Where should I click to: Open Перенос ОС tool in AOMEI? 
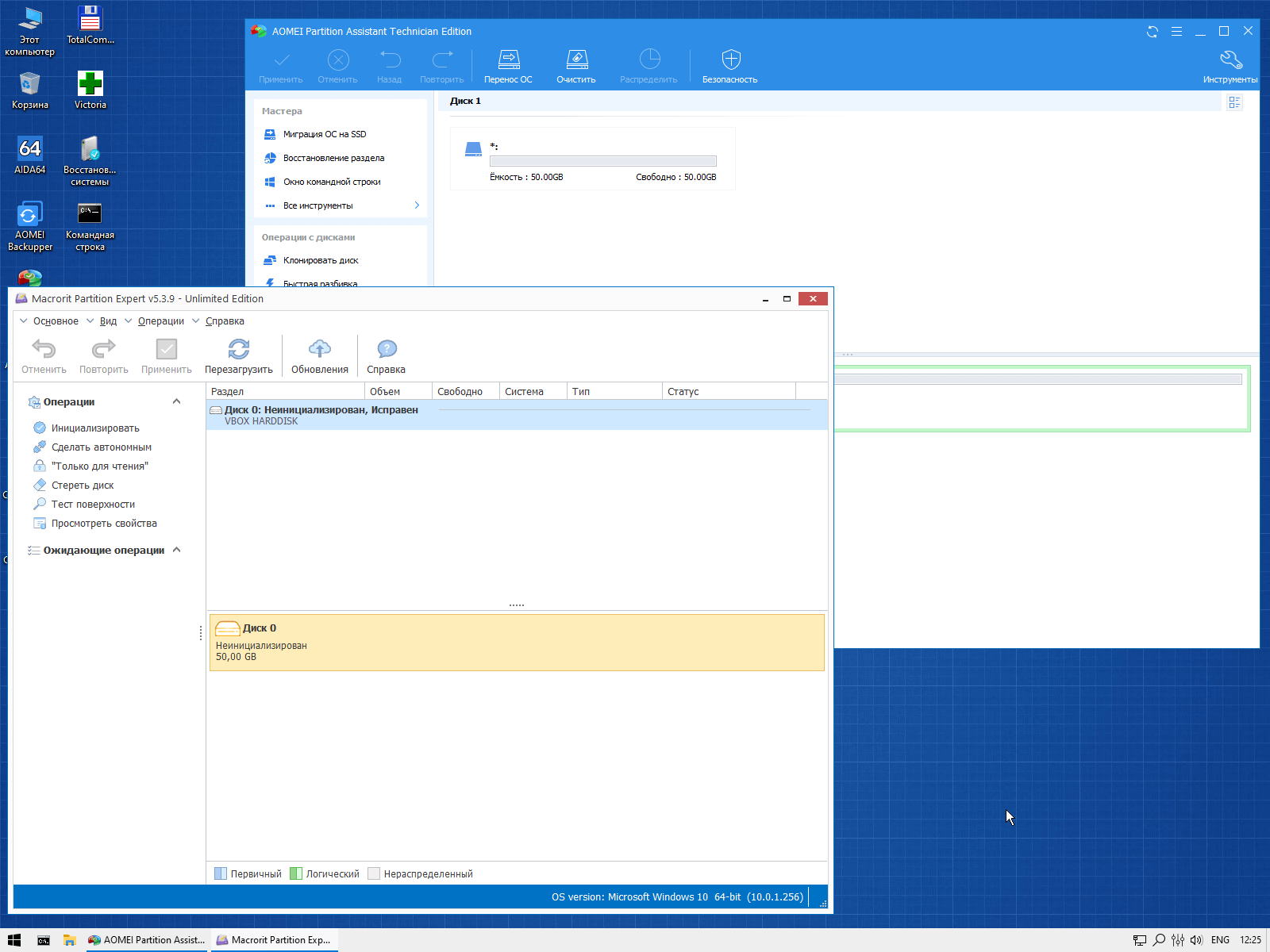(x=508, y=61)
